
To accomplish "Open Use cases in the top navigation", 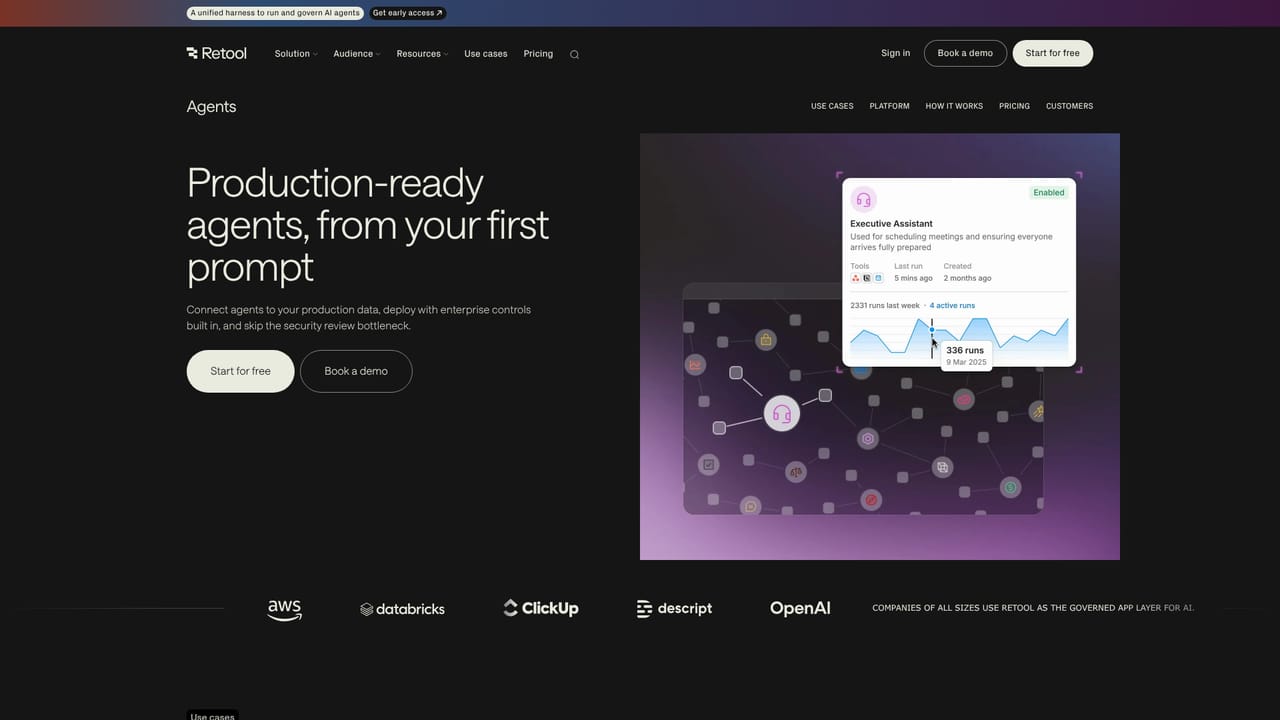I will click(486, 54).
